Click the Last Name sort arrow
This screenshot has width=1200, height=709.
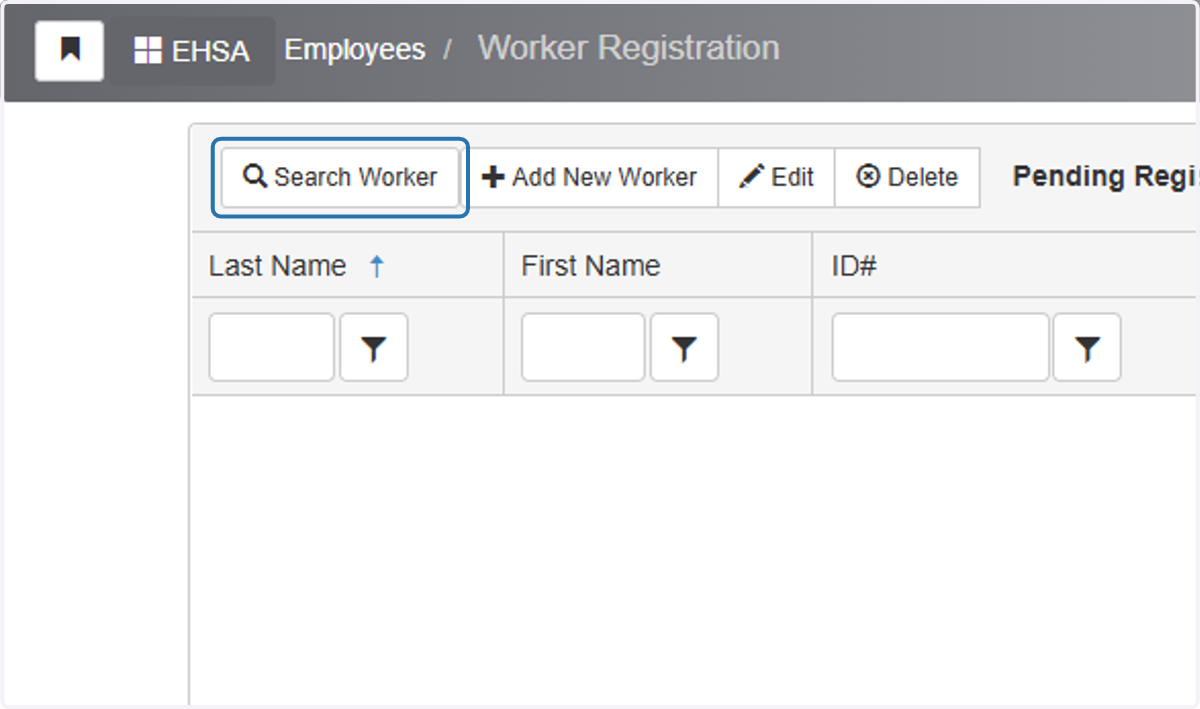tap(377, 266)
